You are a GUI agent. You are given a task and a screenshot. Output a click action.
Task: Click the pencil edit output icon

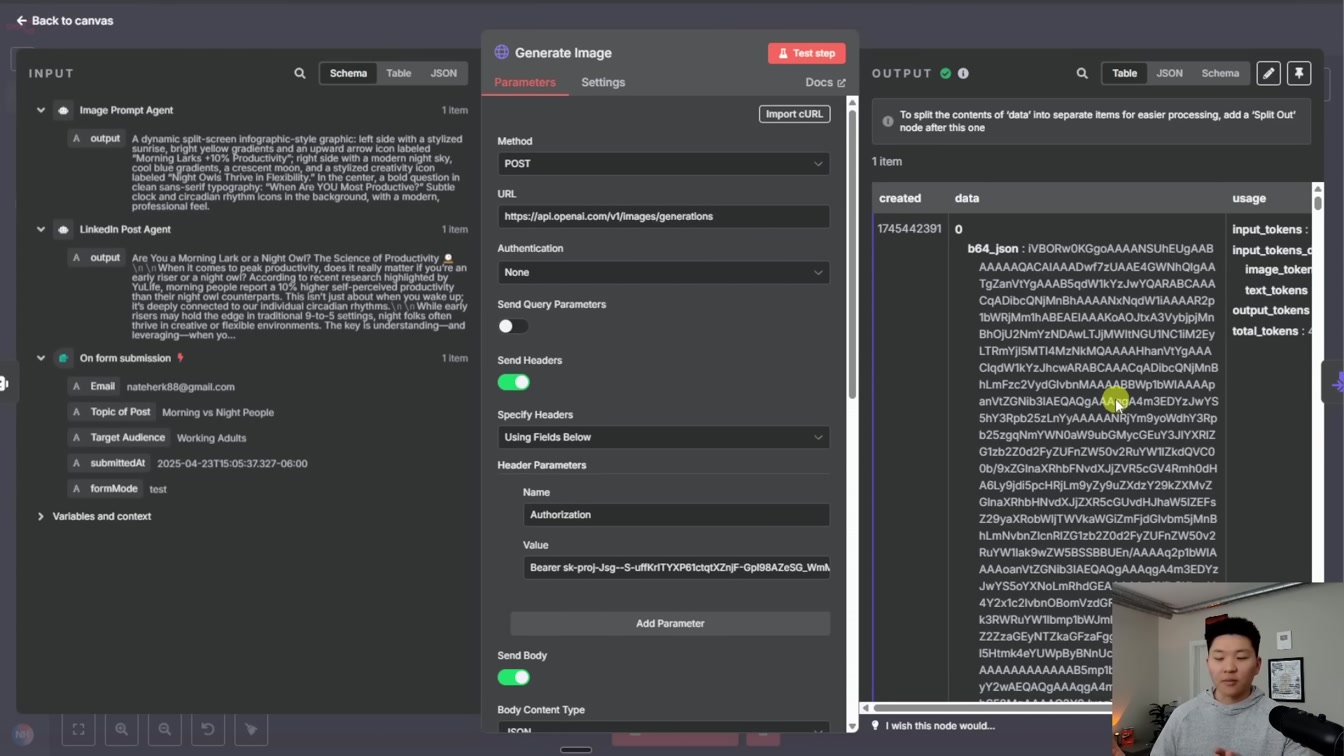point(1268,73)
